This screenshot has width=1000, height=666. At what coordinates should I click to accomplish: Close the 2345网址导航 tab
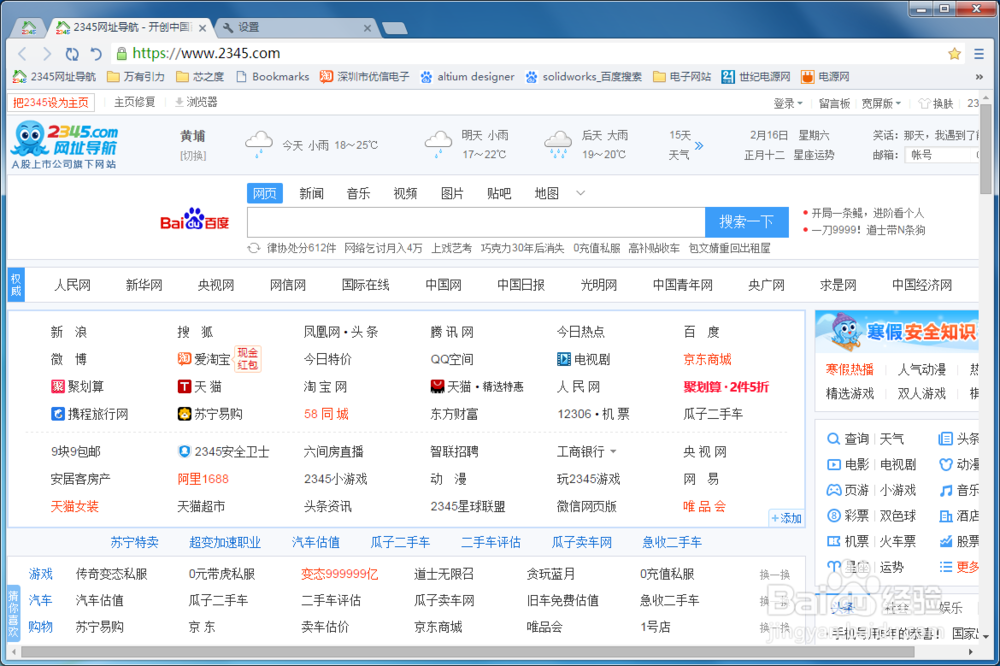point(202,28)
